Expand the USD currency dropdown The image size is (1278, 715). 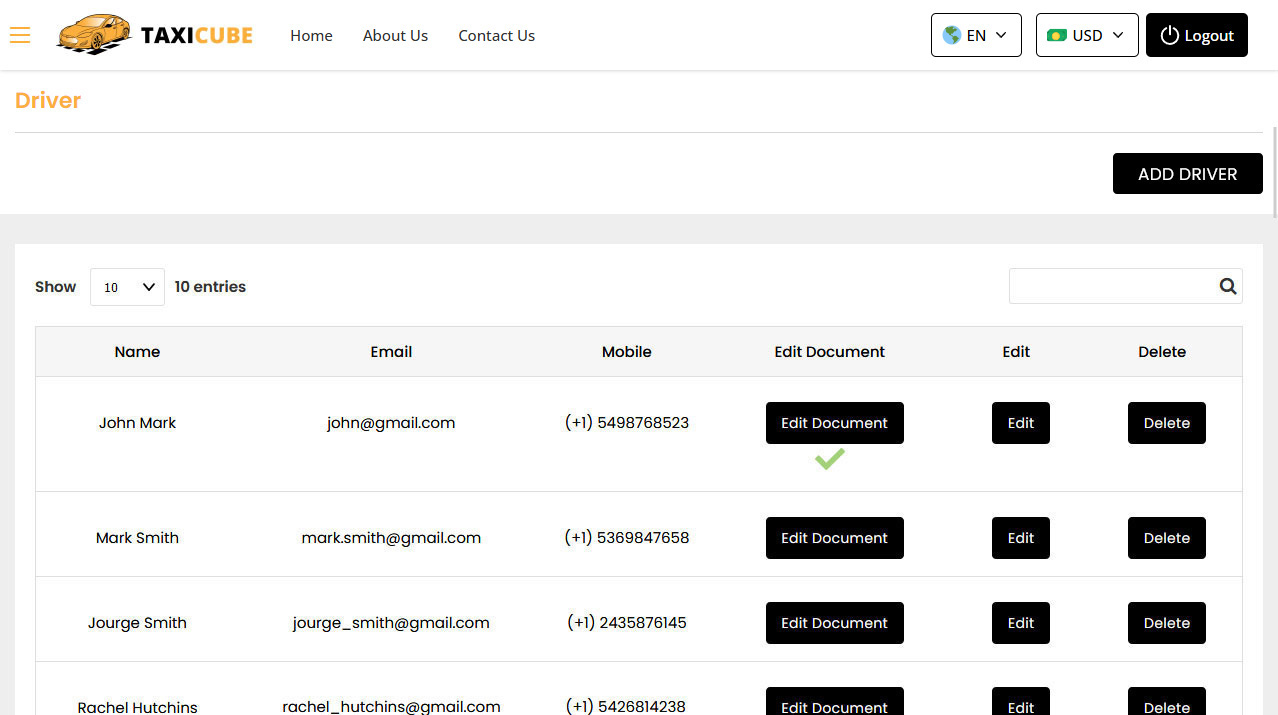1087,35
